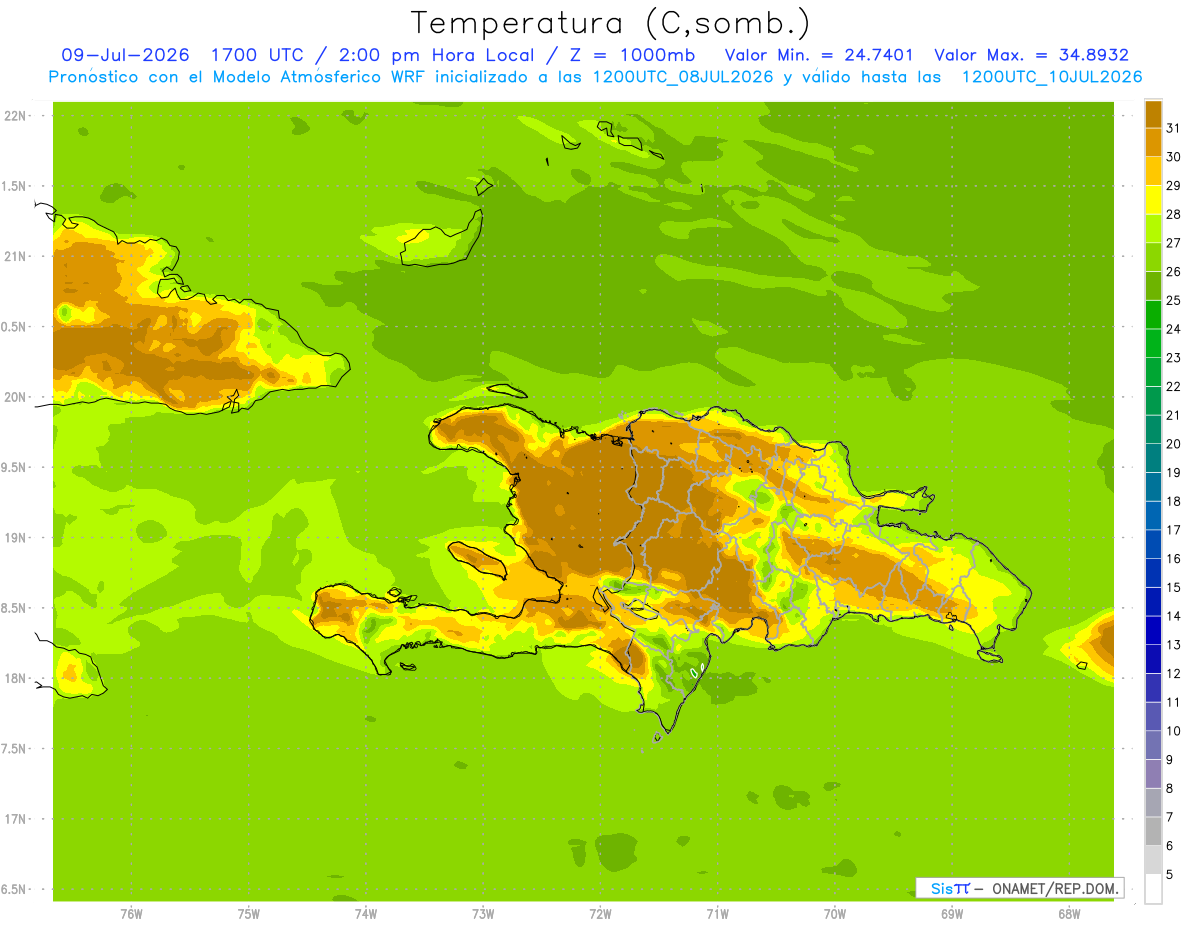Click the '19N' latitude axis label
The width and height of the screenshot is (1200, 927).
click(15, 538)
